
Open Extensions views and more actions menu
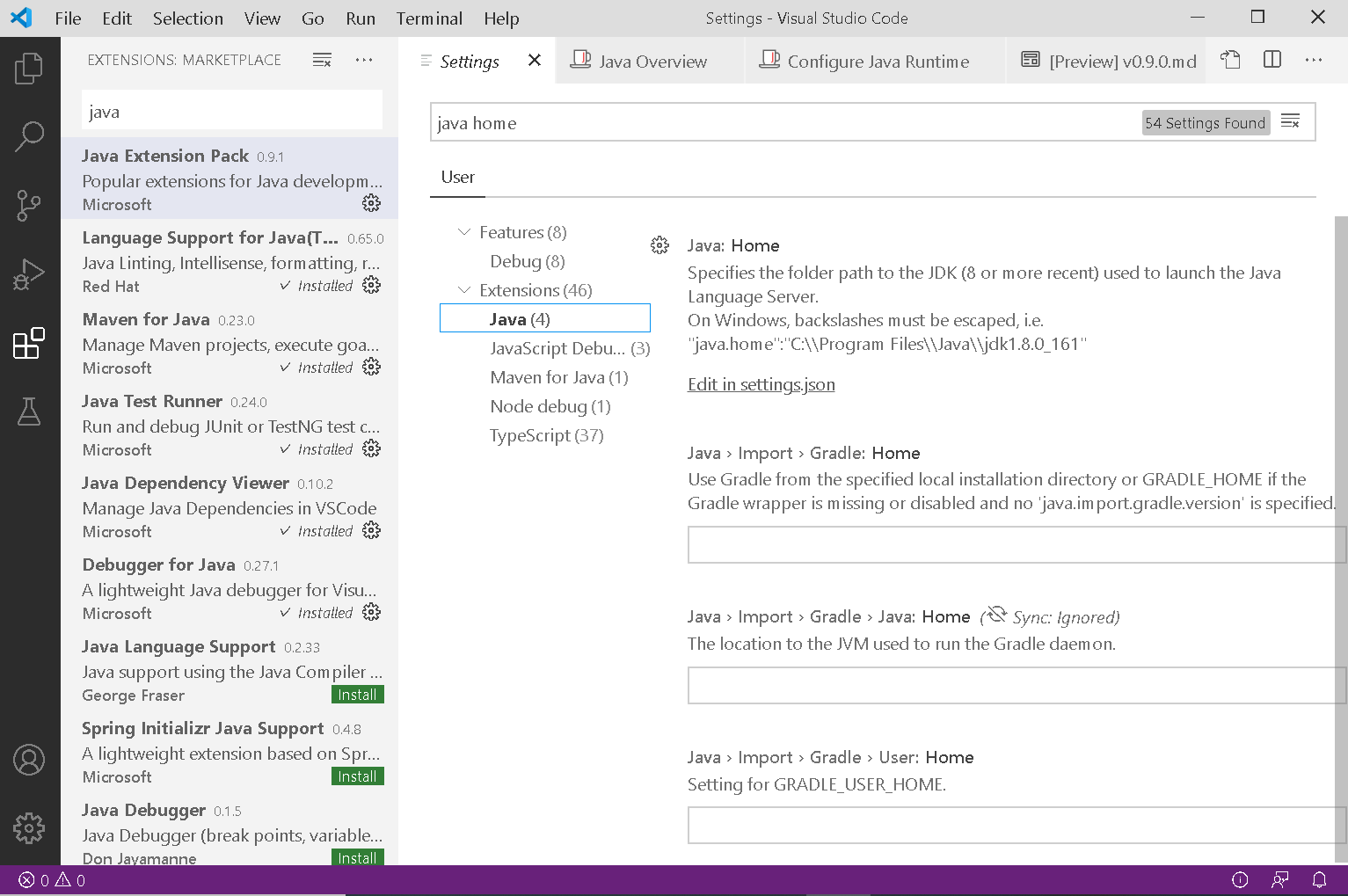(x=364, y=60)
